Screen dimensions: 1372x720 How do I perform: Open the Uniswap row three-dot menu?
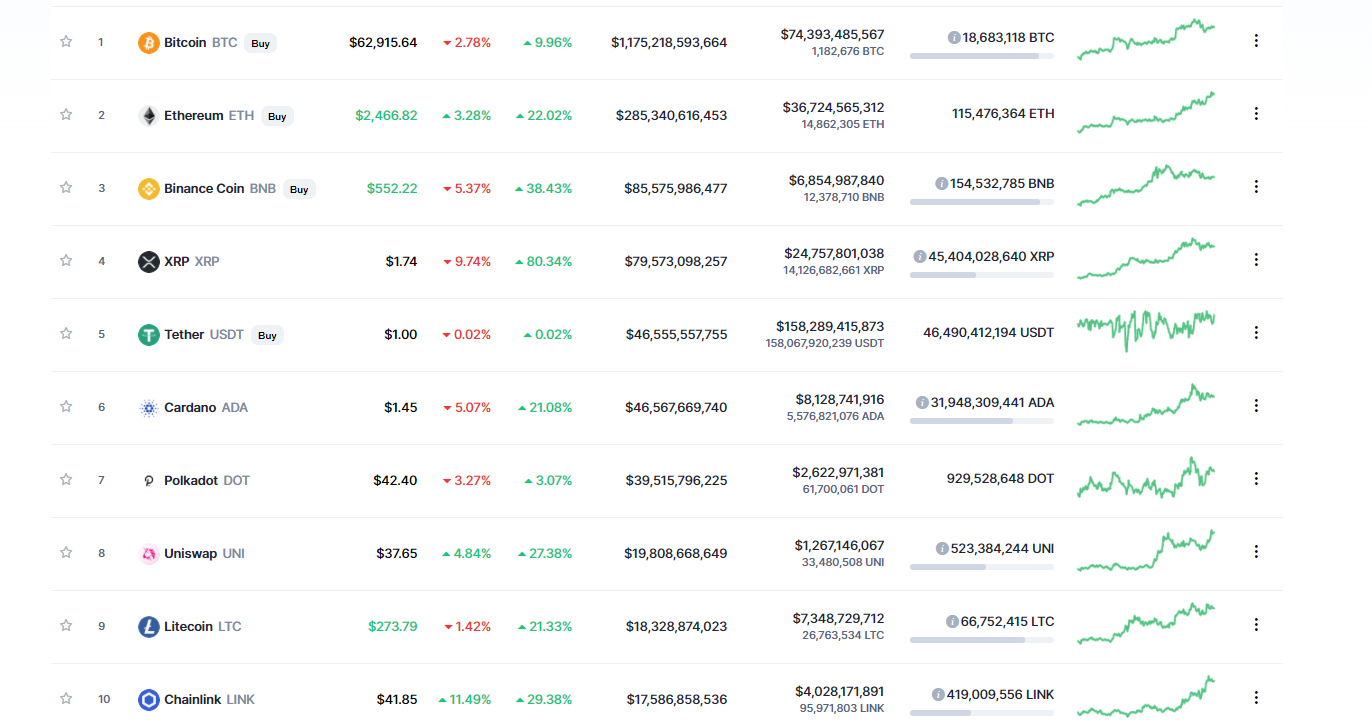tap(1256, 552)
